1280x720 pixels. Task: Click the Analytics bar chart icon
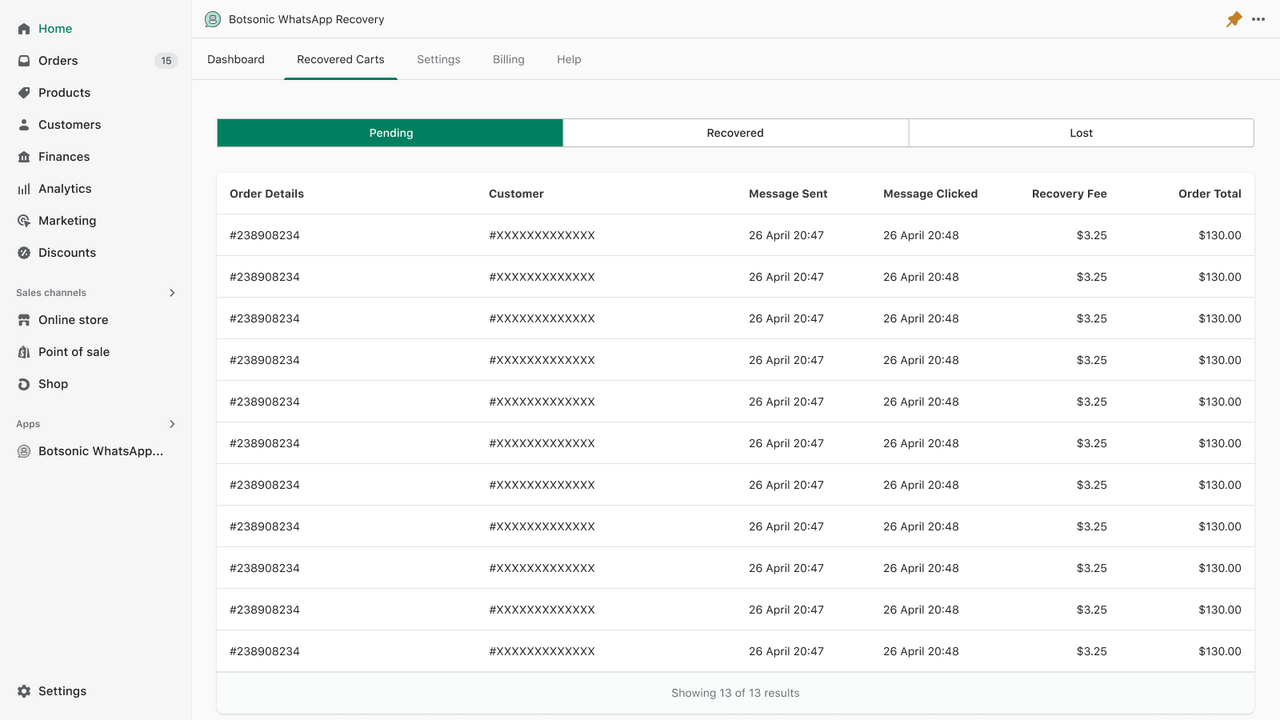point(24,189)
